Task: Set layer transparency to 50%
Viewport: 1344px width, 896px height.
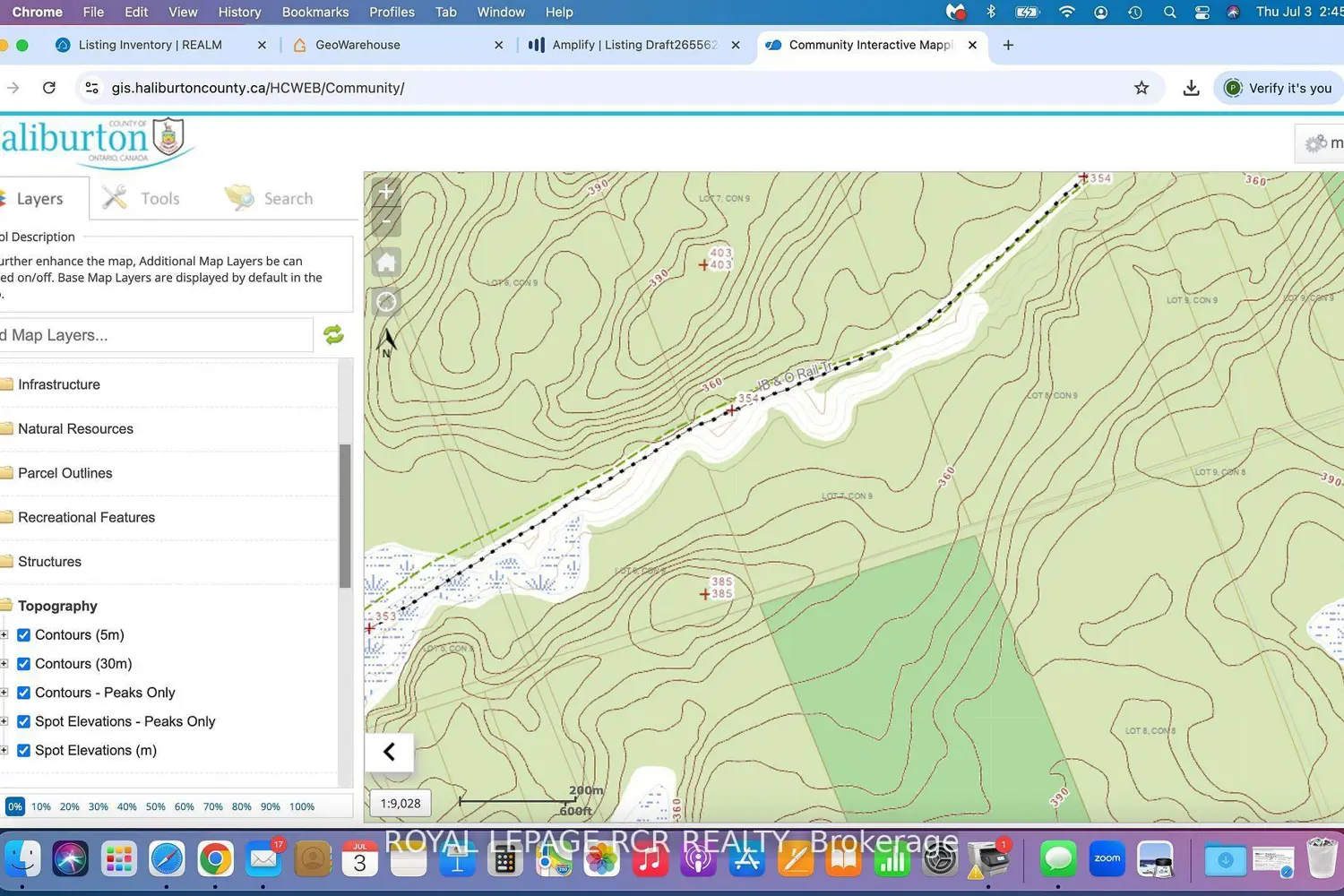Action: [x=156, y=807]
